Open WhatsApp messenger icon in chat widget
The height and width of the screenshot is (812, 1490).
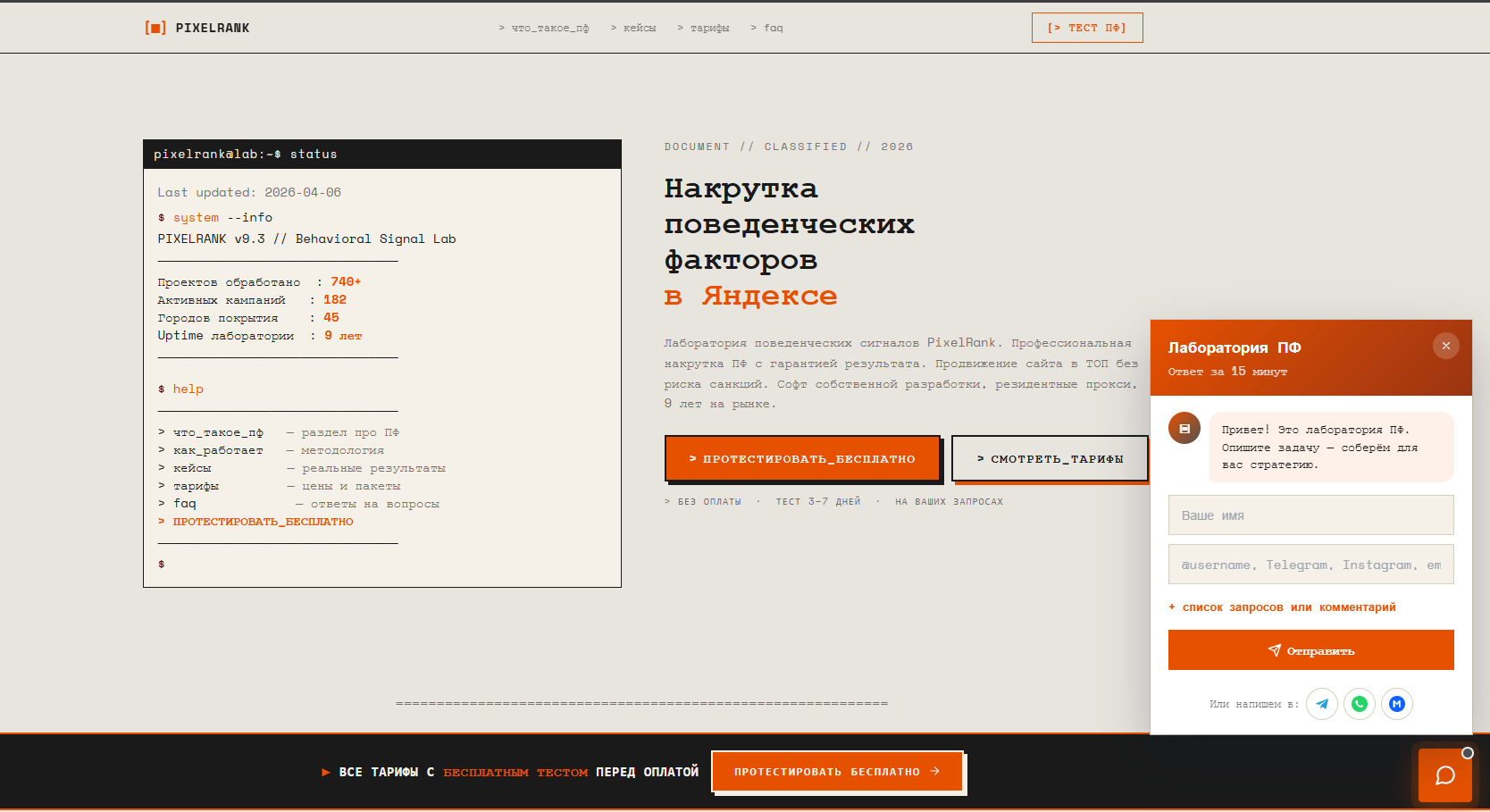1360,704
